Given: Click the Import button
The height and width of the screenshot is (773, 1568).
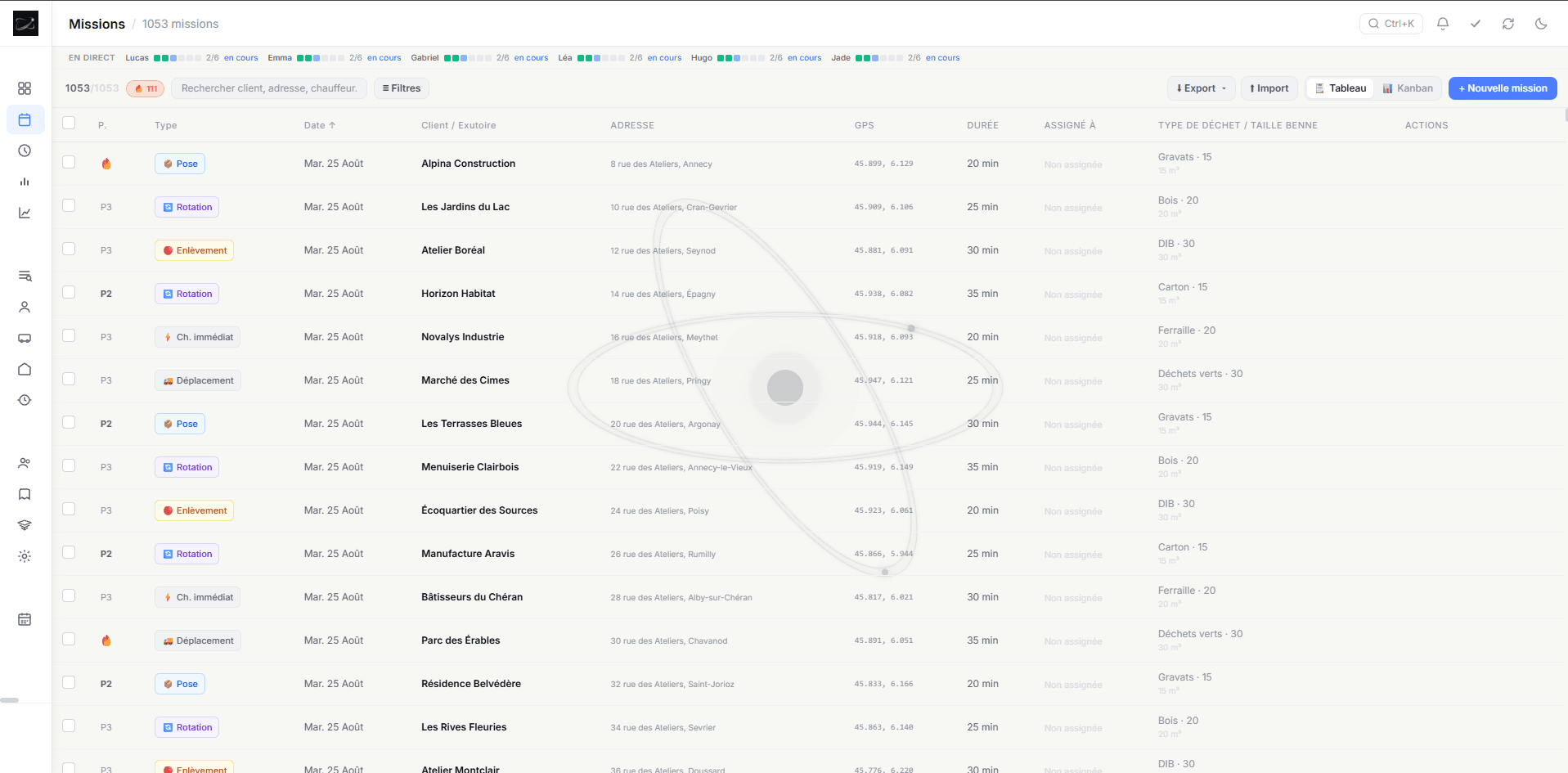Looking at the screenshot, I should point(1269,88).
